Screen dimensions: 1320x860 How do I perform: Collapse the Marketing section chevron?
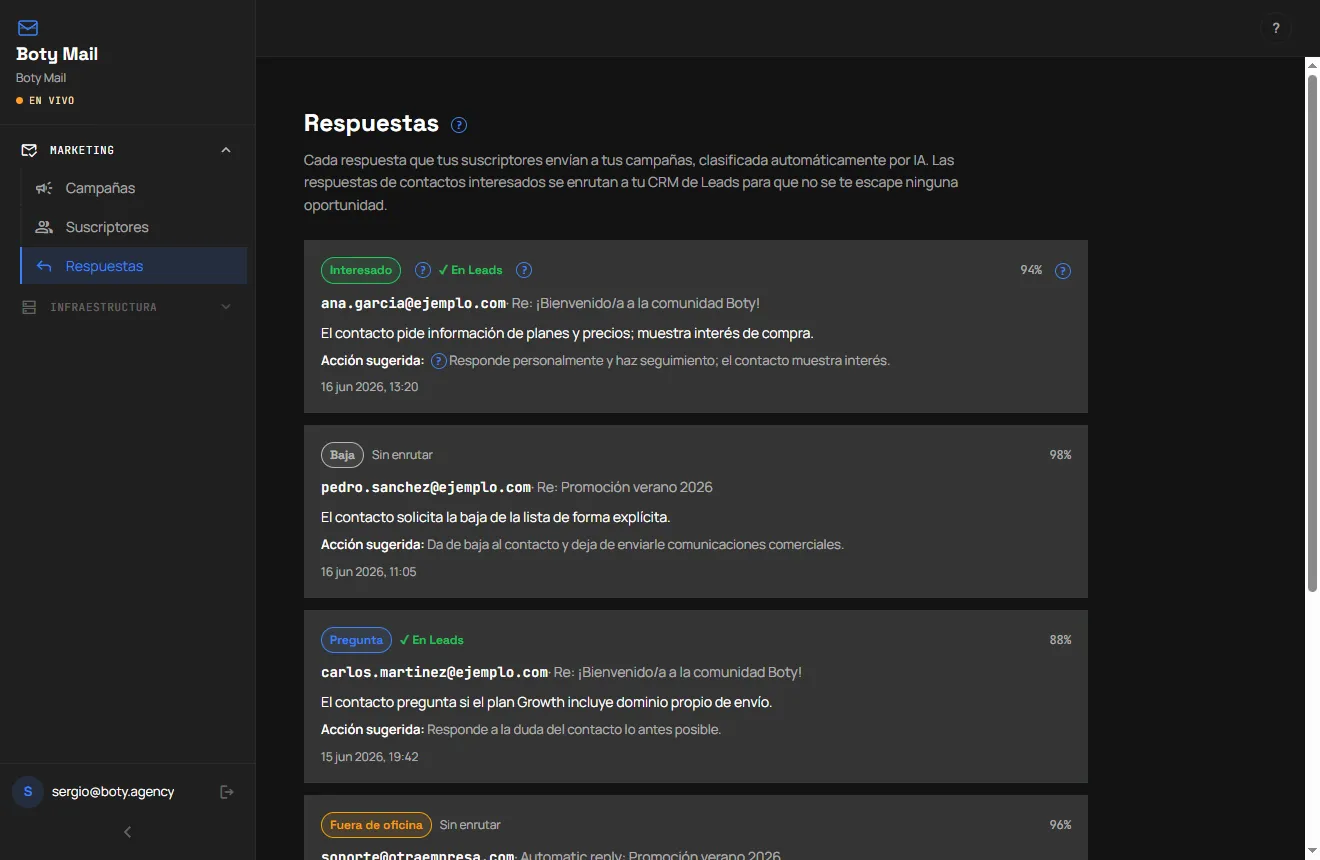click(x=226, y=150)
